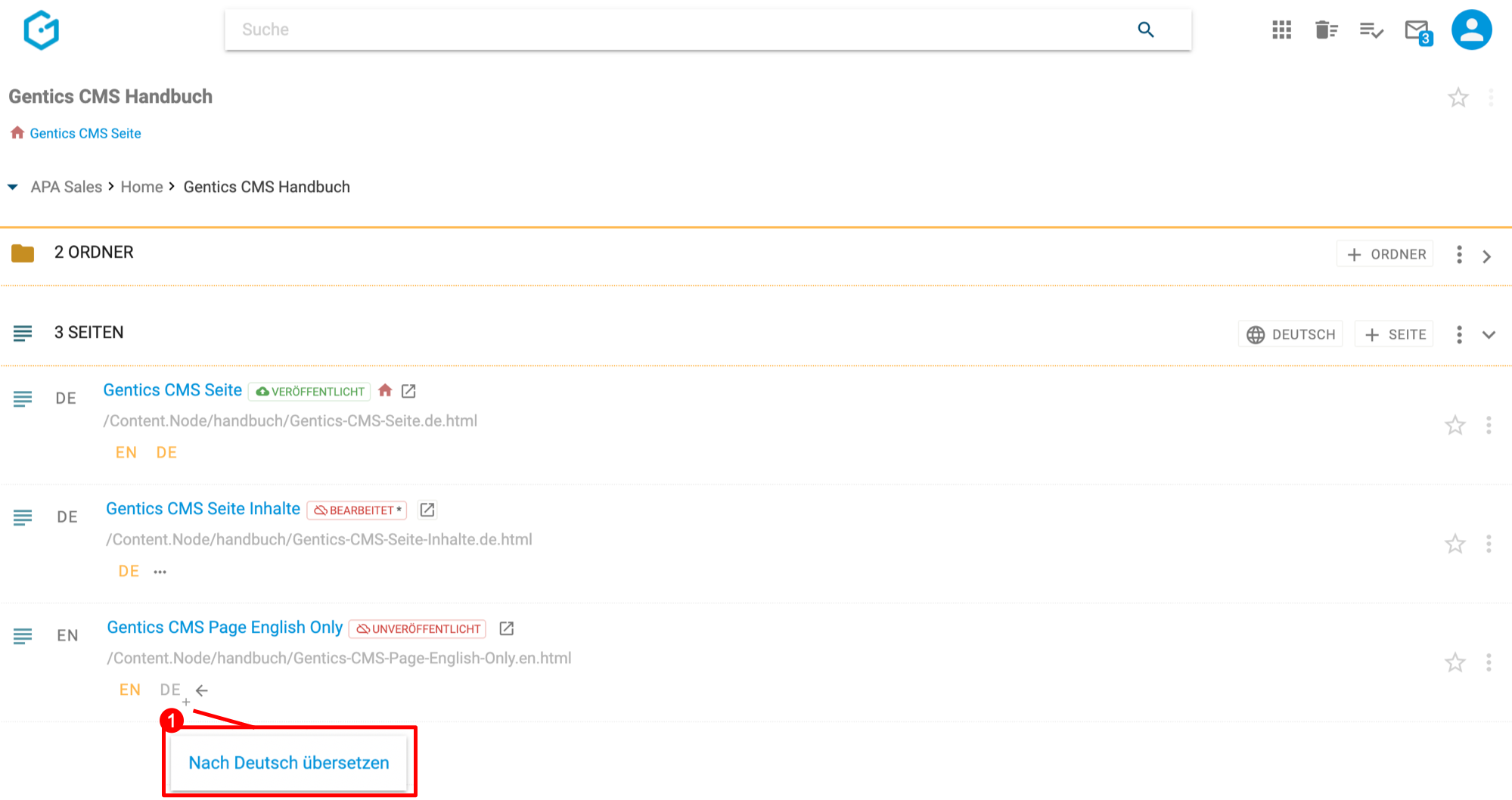Click Gentics CMS Handbuch breadcrumb

click(266, 187)
